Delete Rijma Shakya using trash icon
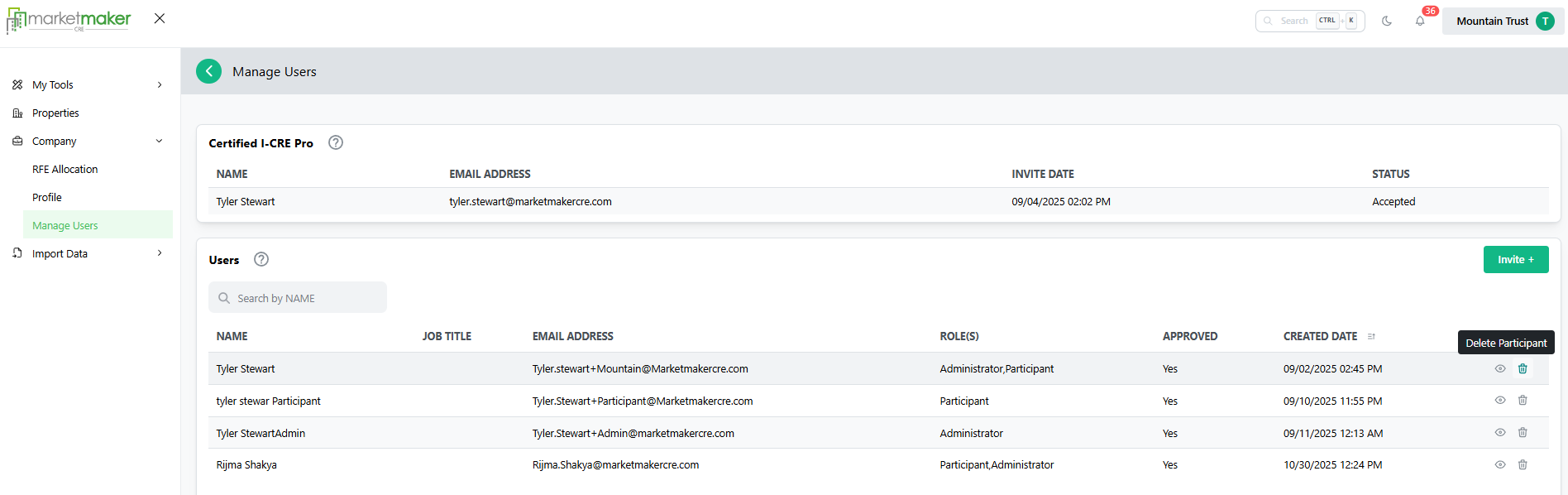The height and width of the screenshot is (495, 1568). 1523,464
